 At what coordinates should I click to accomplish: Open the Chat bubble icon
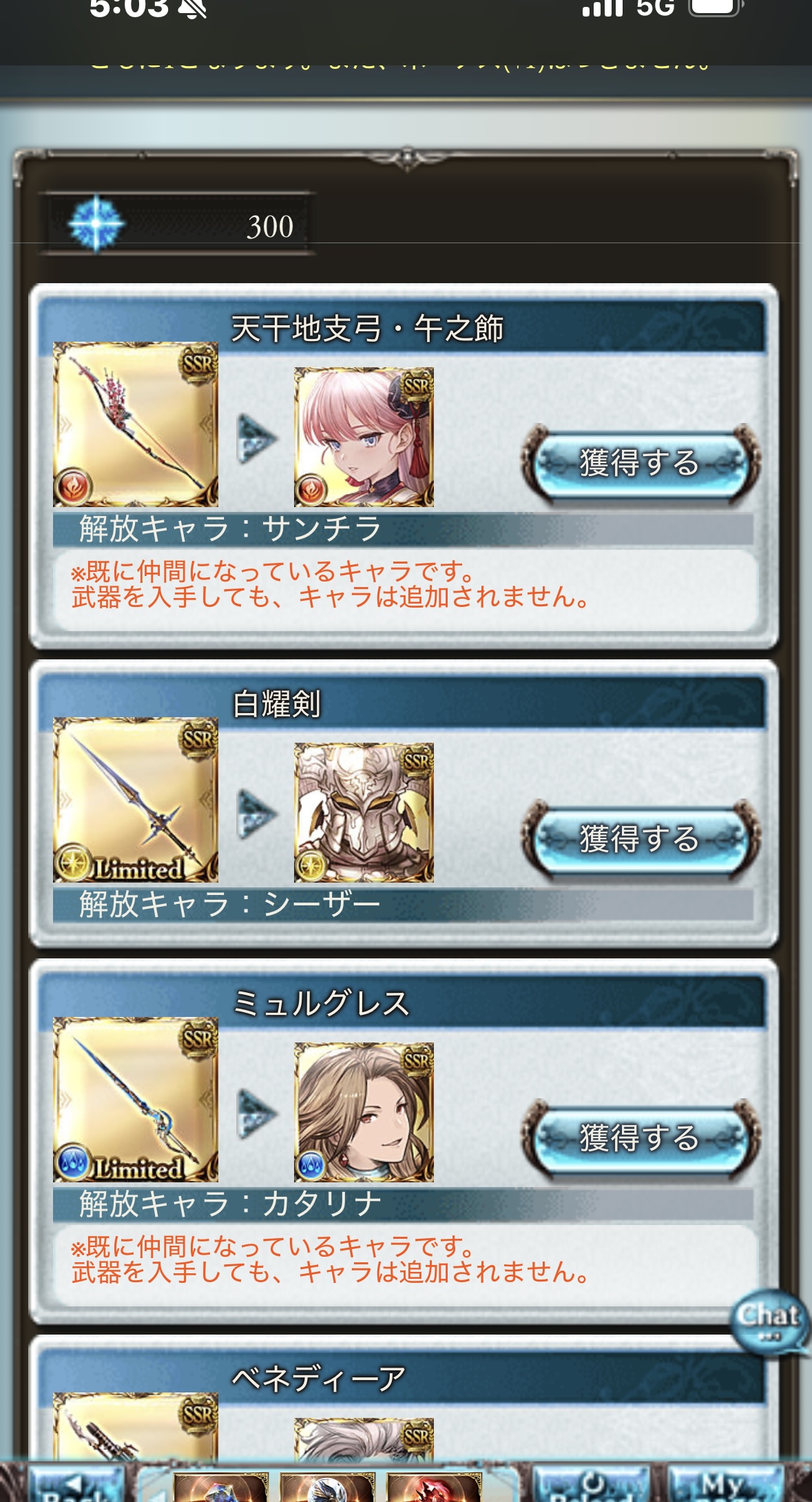(x=769, y=1321)
